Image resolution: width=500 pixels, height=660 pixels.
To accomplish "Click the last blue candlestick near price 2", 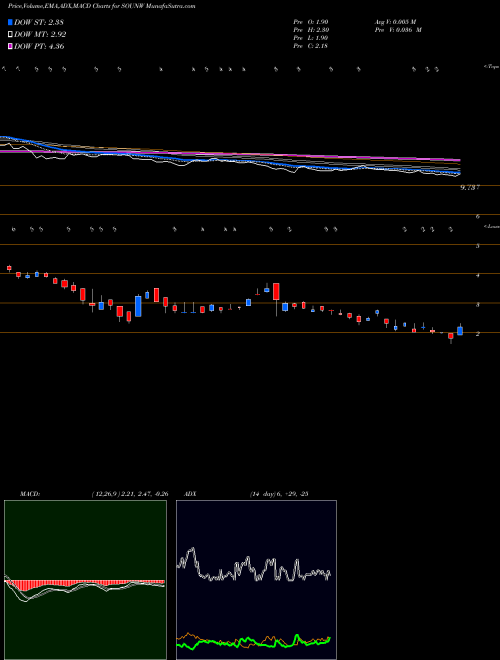I will [x=460, y=331].
